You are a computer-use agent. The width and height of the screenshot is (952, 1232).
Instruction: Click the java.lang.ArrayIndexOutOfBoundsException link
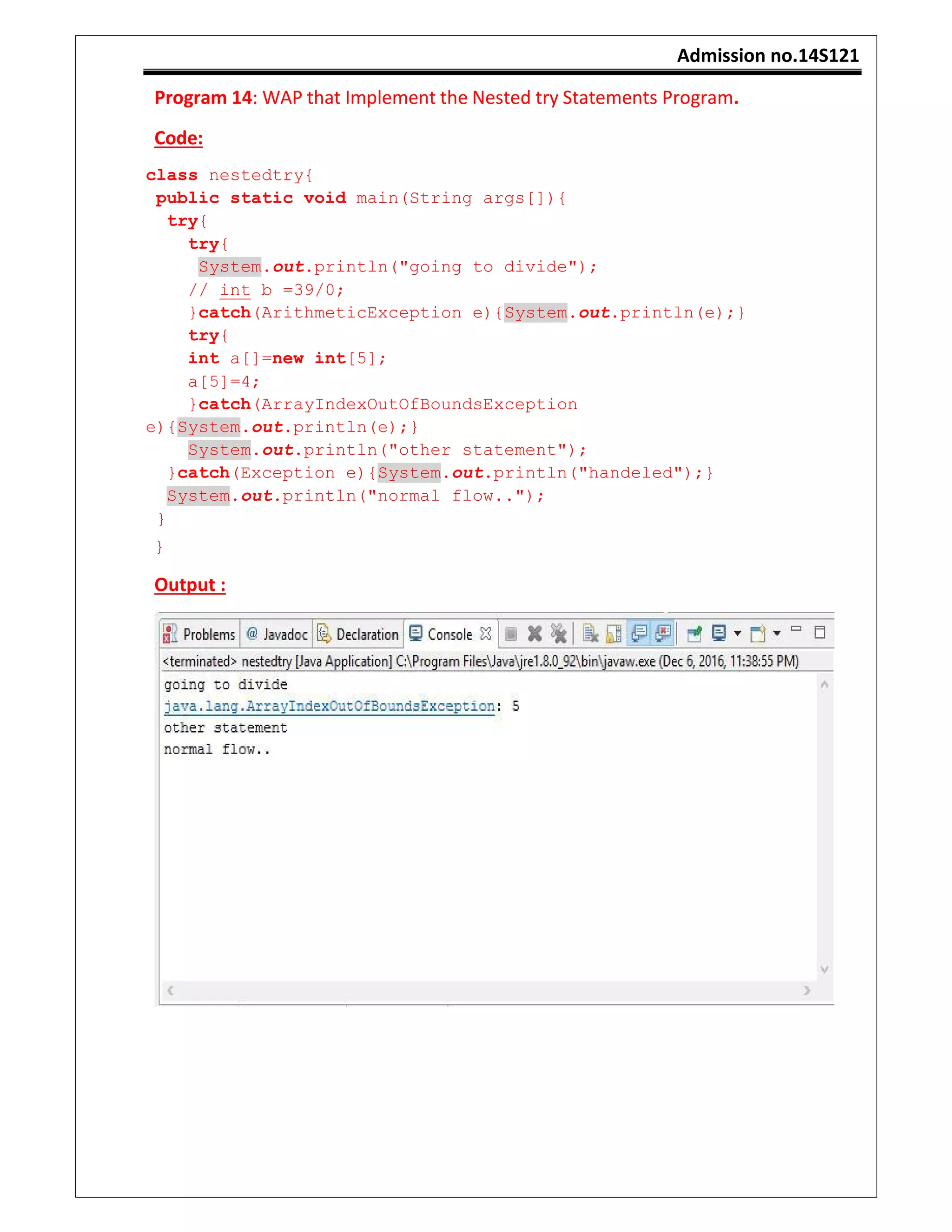point(330,706)
